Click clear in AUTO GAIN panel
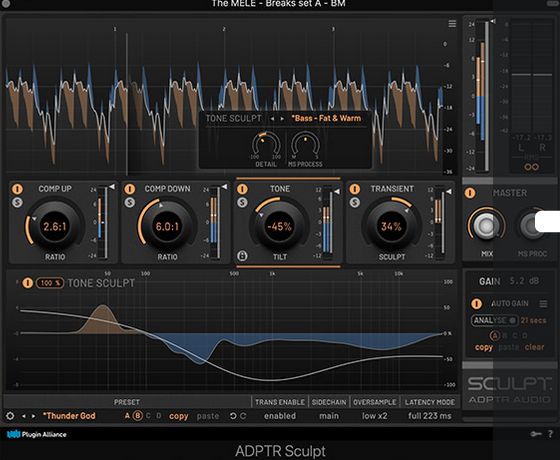The image size is (560, 460). 535,347
